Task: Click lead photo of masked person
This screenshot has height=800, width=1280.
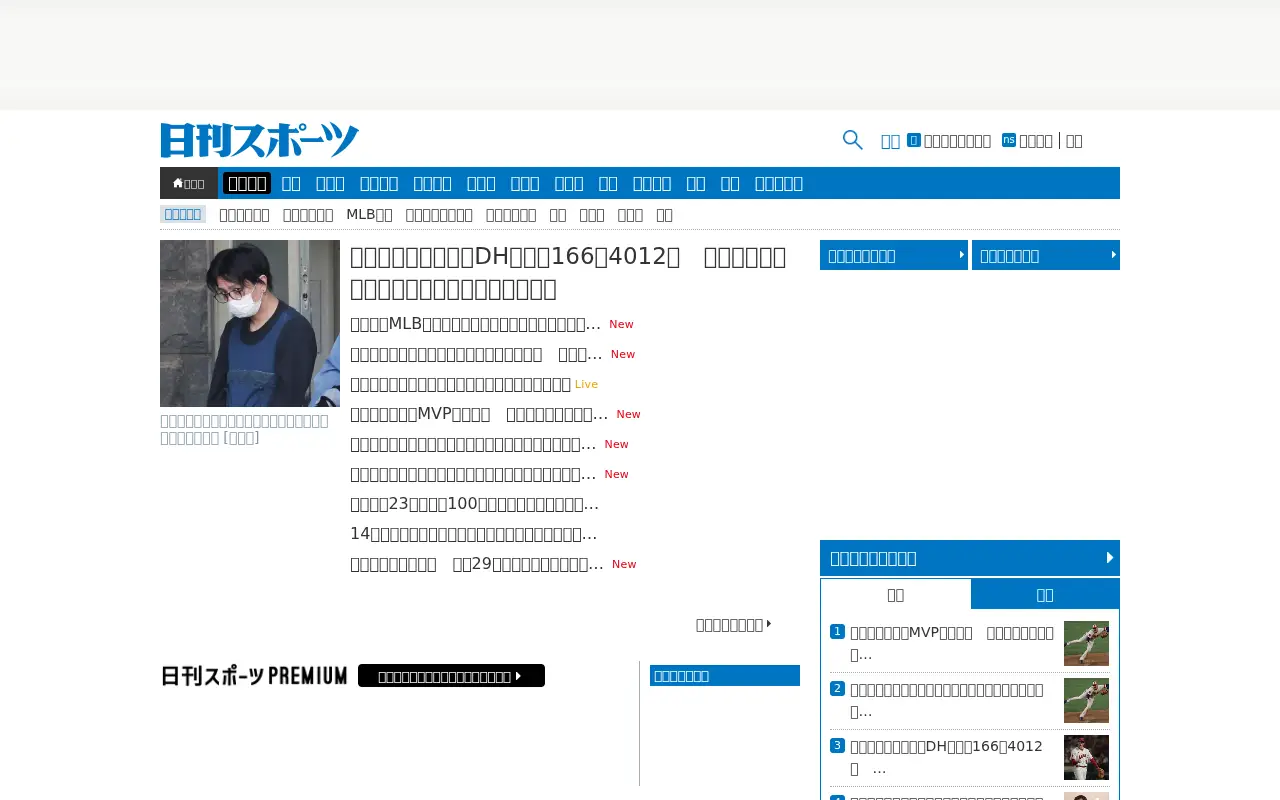Action: (x=250, y=323)
